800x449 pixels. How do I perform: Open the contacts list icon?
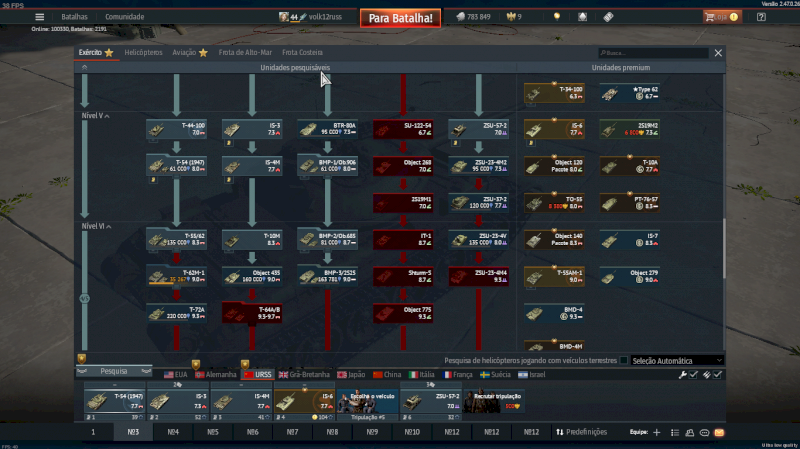coord(690,432)
